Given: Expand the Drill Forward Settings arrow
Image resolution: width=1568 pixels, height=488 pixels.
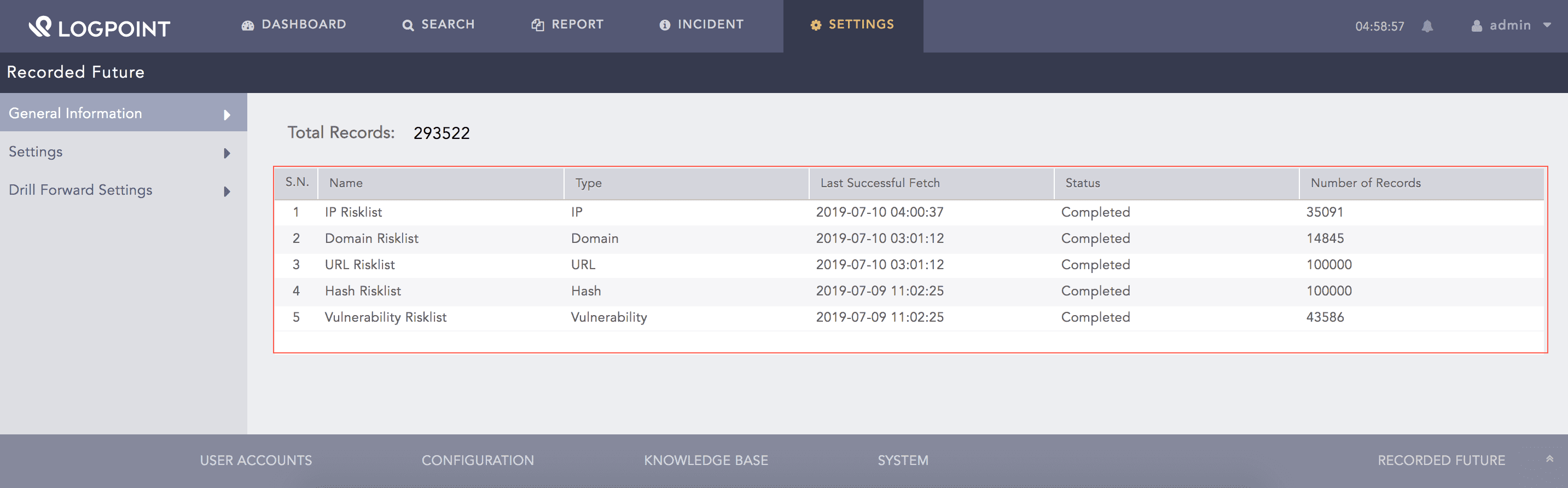Looking at the screenshot, I should 227,191.
